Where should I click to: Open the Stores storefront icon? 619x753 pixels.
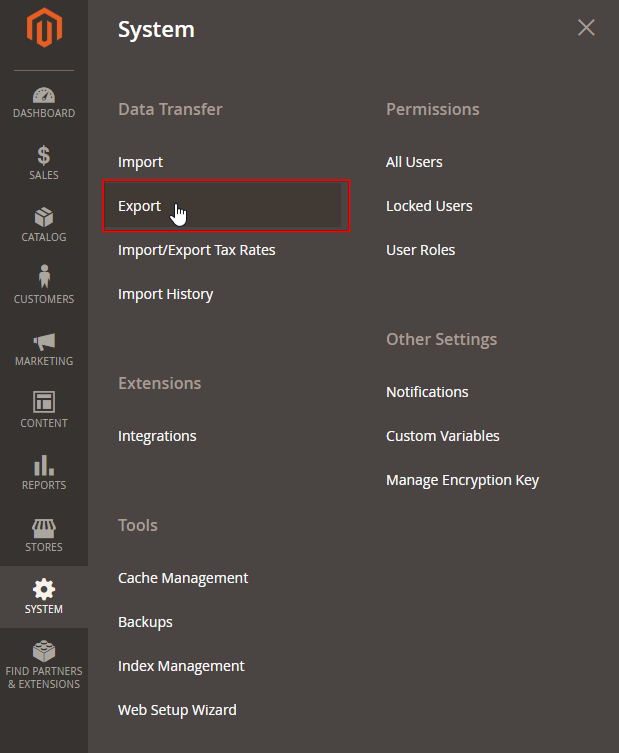click(x=44, y=527)
